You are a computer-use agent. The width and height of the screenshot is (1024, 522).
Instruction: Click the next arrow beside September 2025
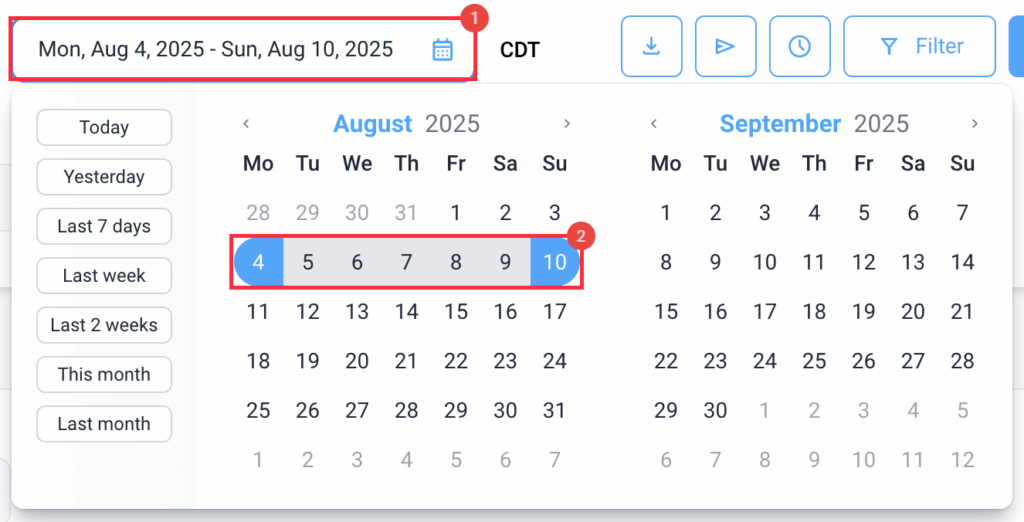click(x=974, y=123)
